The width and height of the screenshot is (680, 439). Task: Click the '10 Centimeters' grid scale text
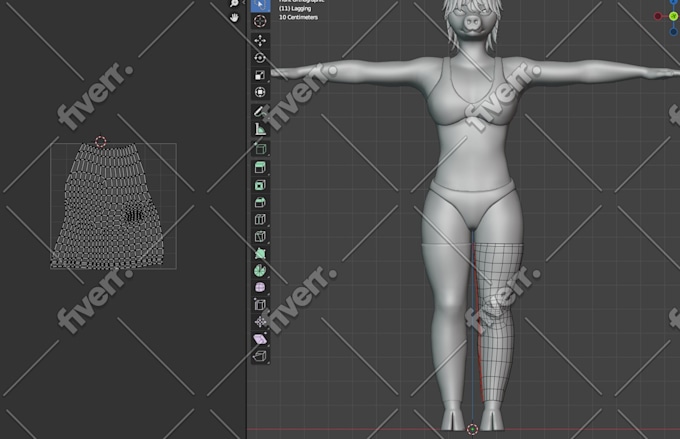[x=298, y=17]
